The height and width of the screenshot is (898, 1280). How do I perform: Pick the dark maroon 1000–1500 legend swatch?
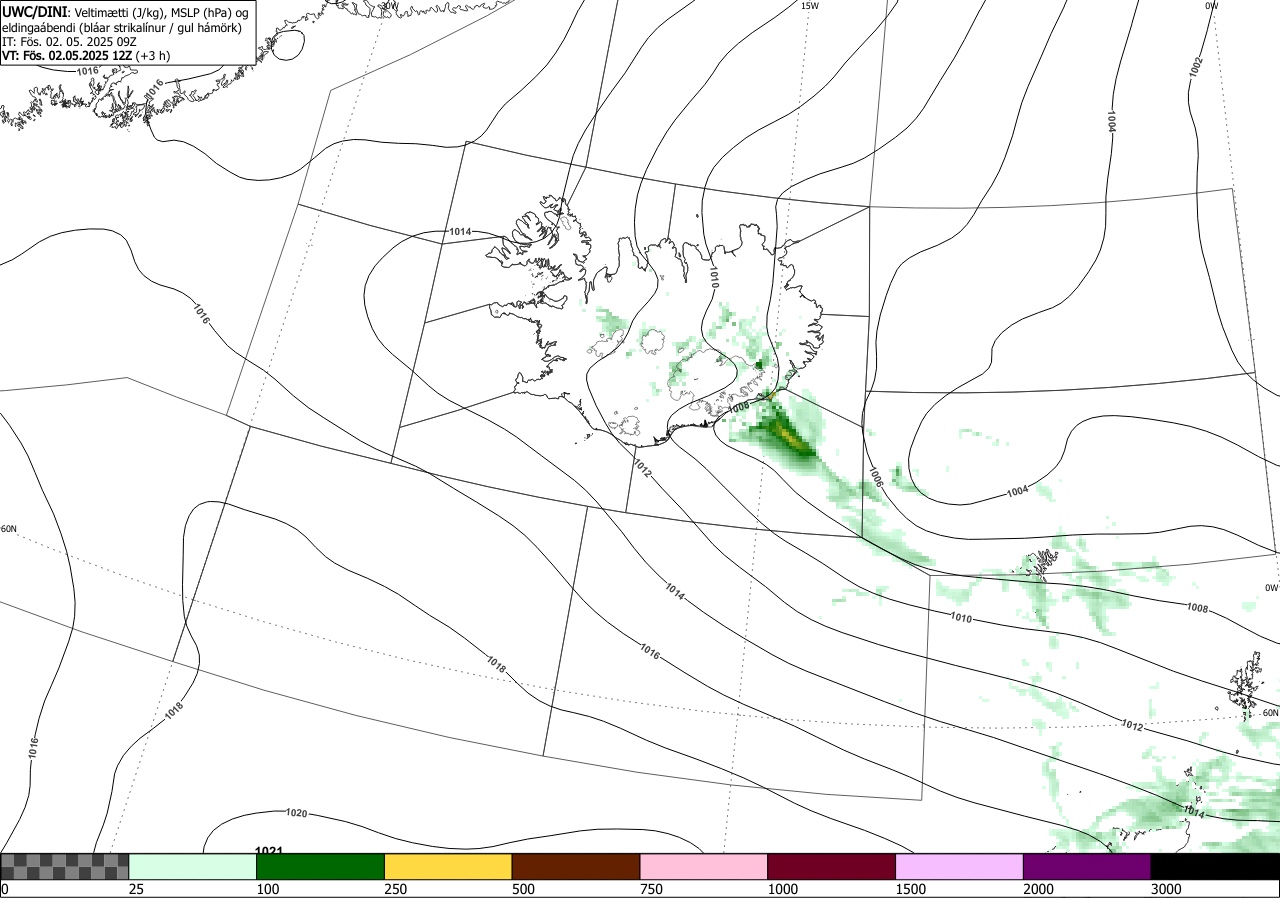832,866
